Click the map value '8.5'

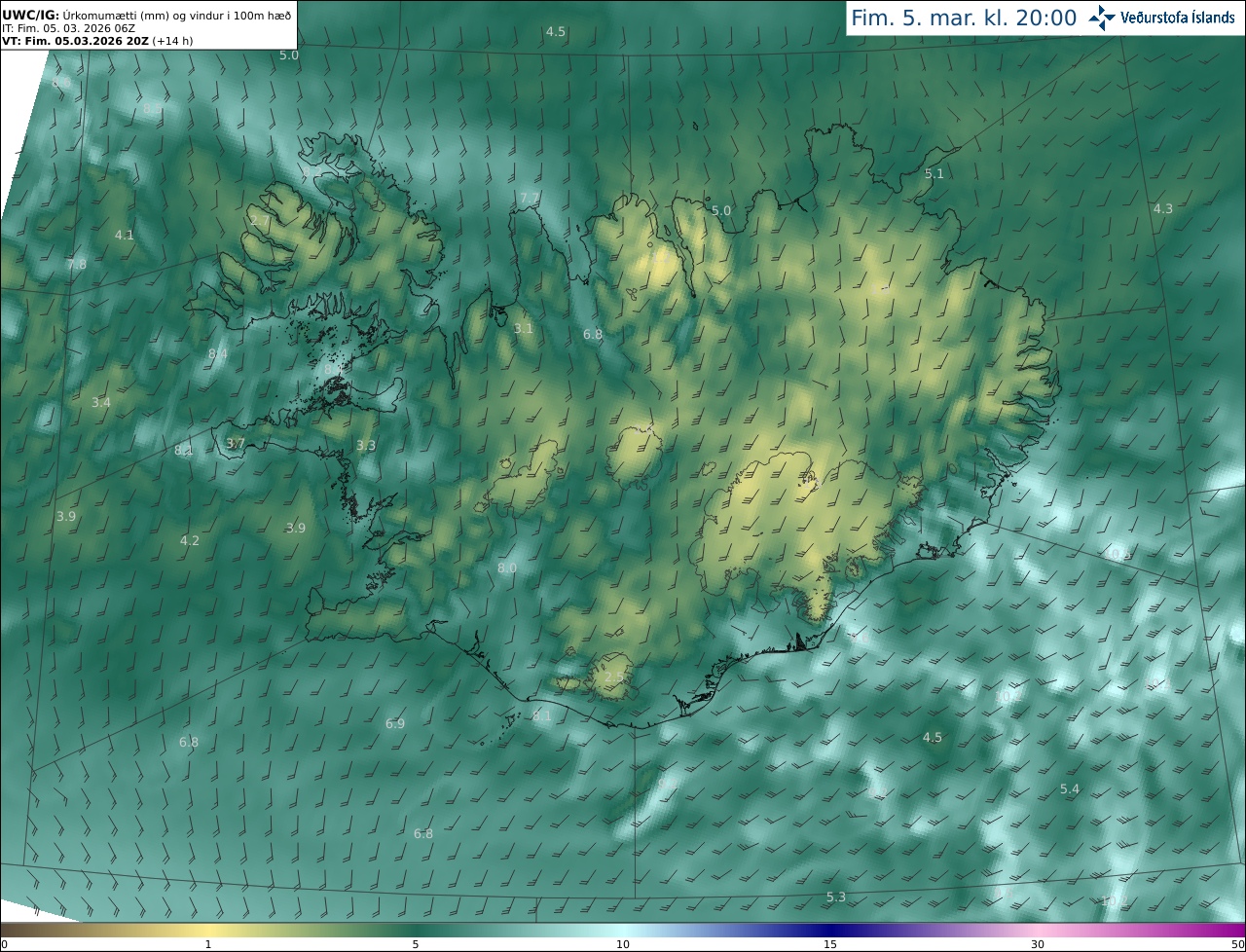tap(153, 109)
